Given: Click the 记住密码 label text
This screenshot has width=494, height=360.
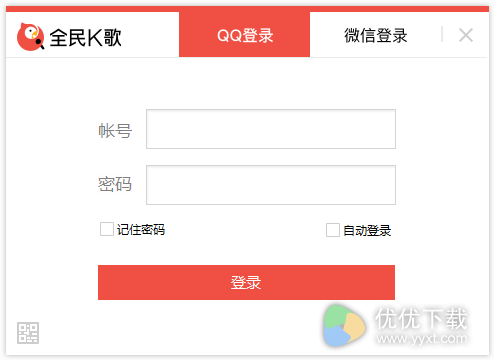Looking at the screenshot, I should click(141, 230).
